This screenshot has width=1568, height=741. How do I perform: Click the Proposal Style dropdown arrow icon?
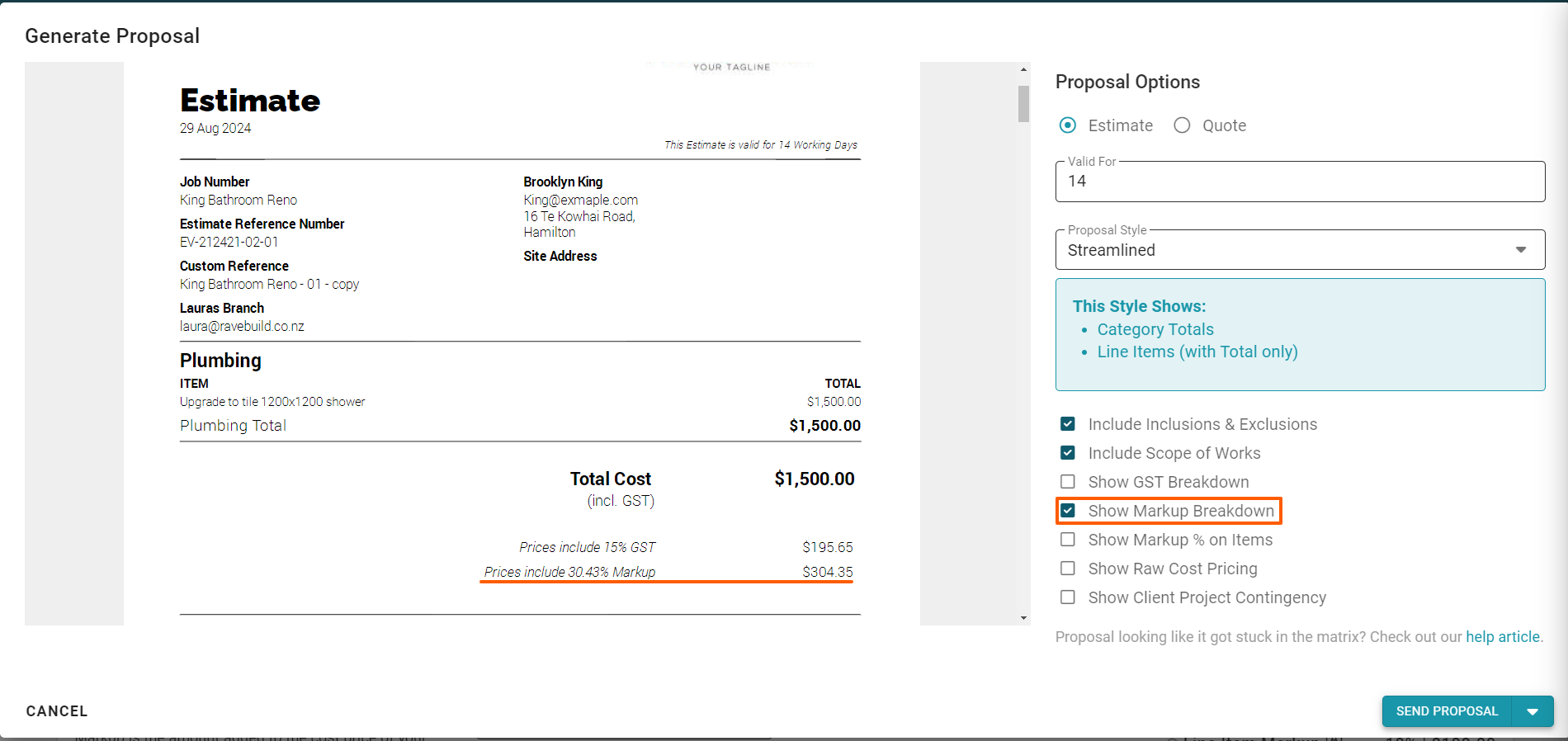1521,250
